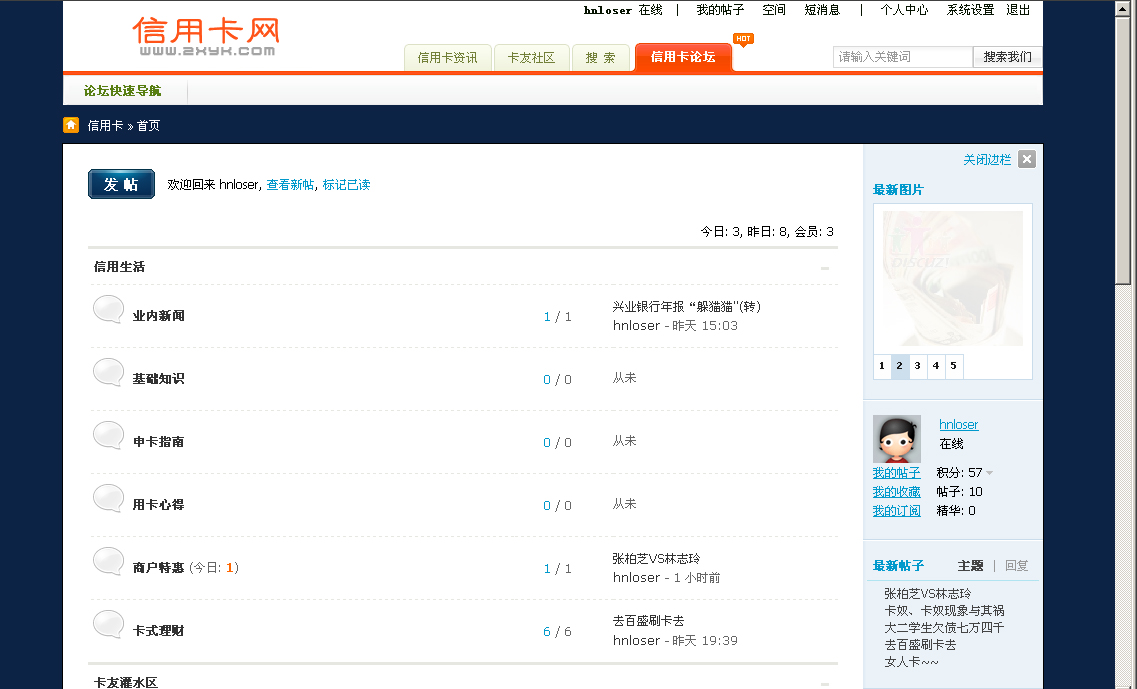
Task: Click the 用卡心得 forum bubble icon
Action: (x=109, y=499)
